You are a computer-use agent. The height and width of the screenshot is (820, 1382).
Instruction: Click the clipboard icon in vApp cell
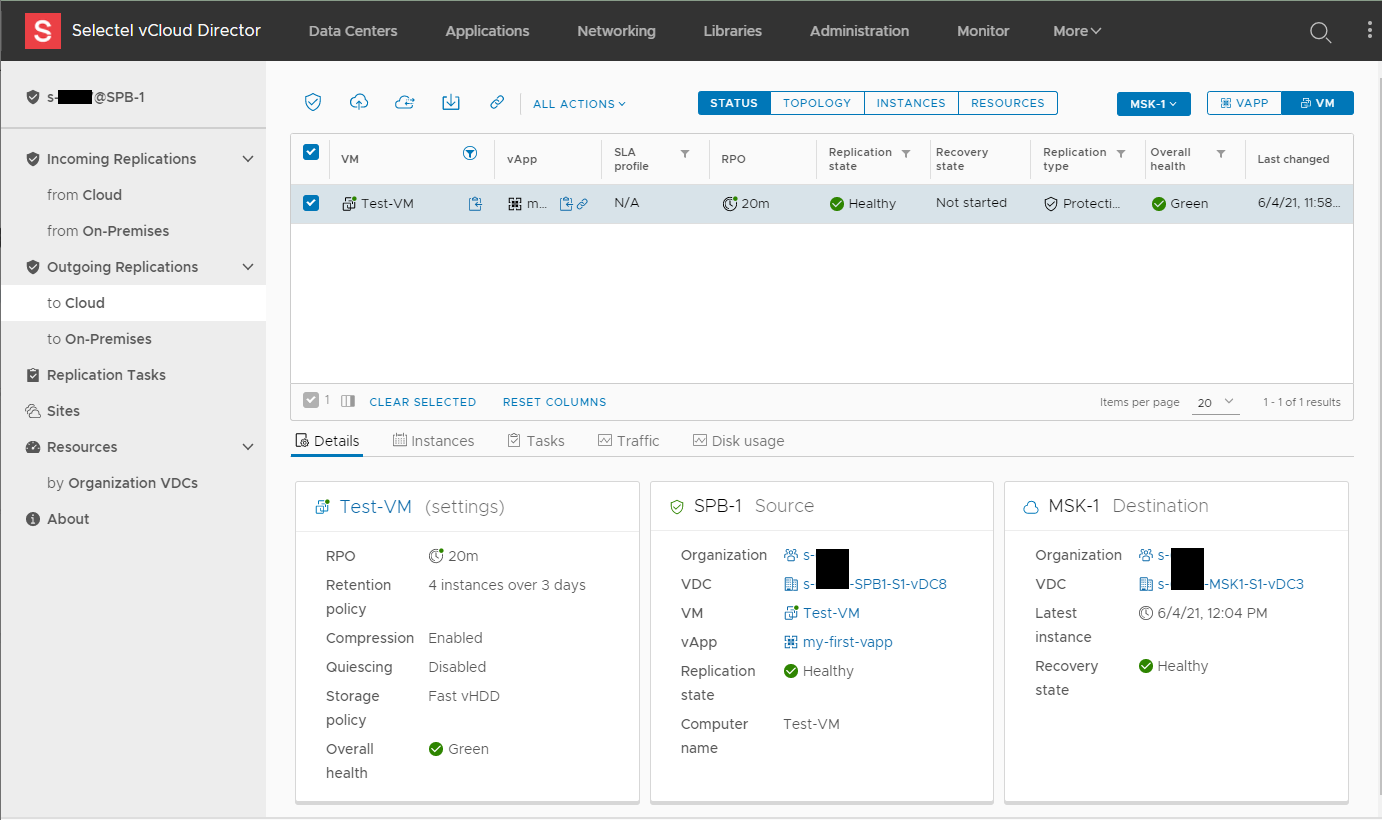(x=566, y=203)
